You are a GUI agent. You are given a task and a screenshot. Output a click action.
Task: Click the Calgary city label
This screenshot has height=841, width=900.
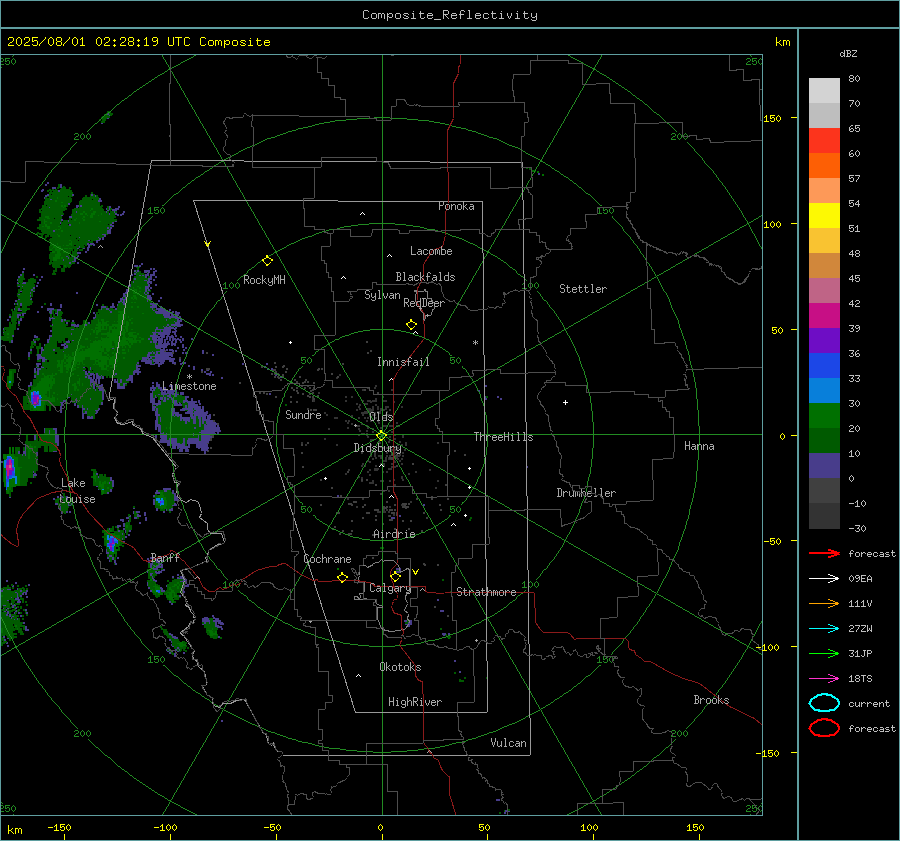[390, 588]
